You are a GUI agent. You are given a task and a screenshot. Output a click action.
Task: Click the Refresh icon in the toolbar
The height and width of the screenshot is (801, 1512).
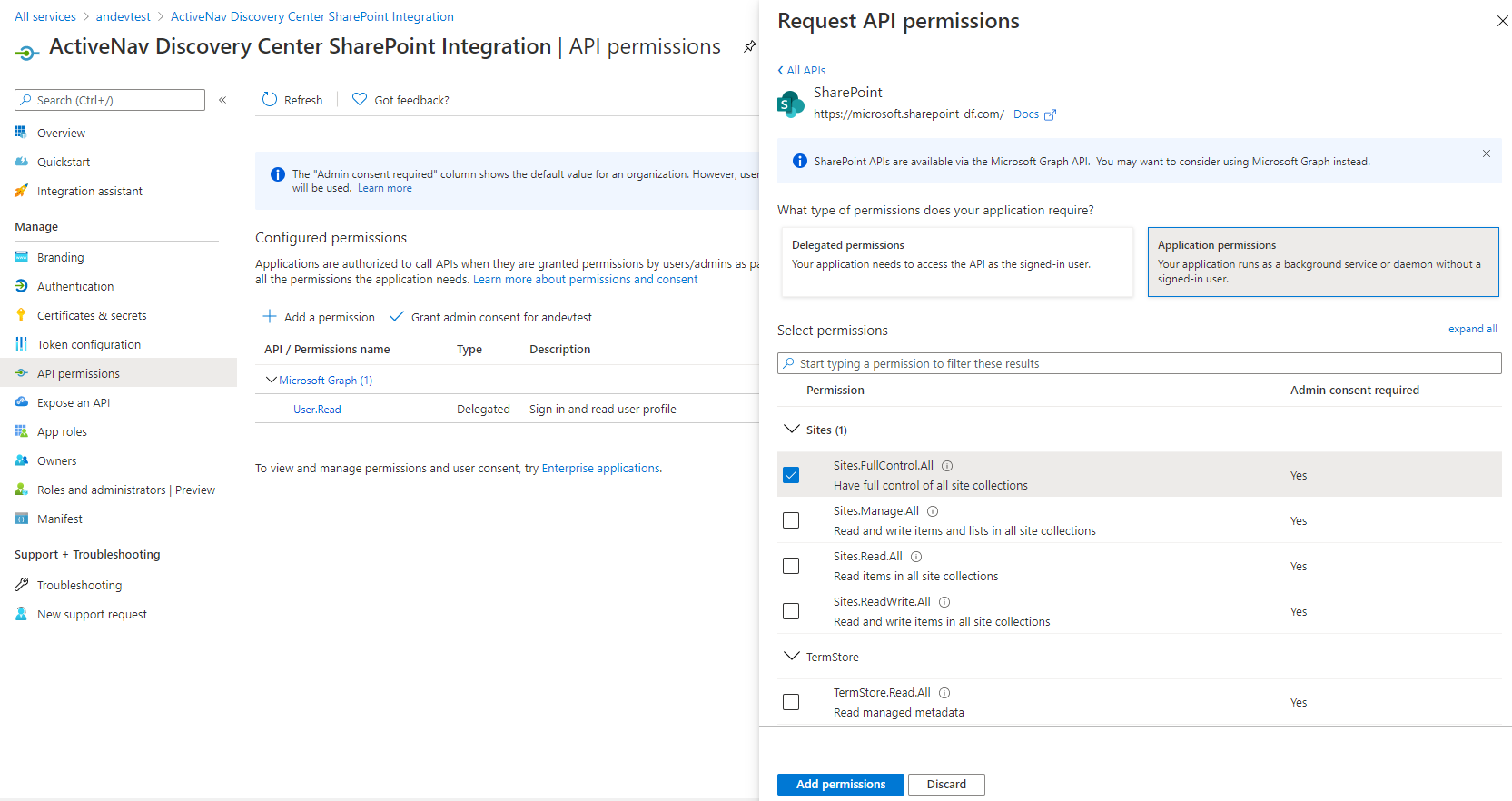[270, 99]
